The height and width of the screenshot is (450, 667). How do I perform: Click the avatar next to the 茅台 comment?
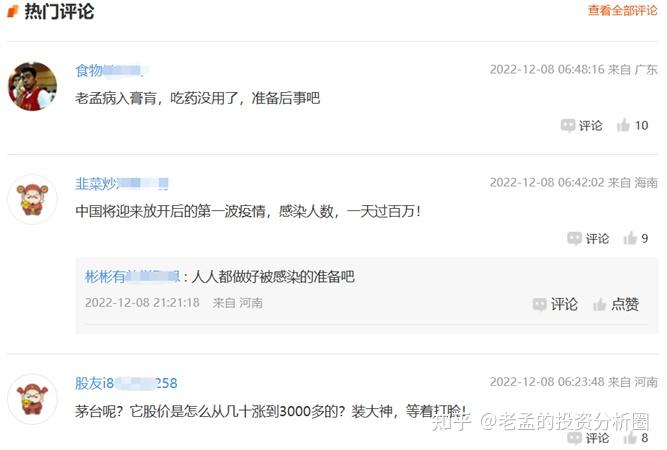[x=32, y=399]
